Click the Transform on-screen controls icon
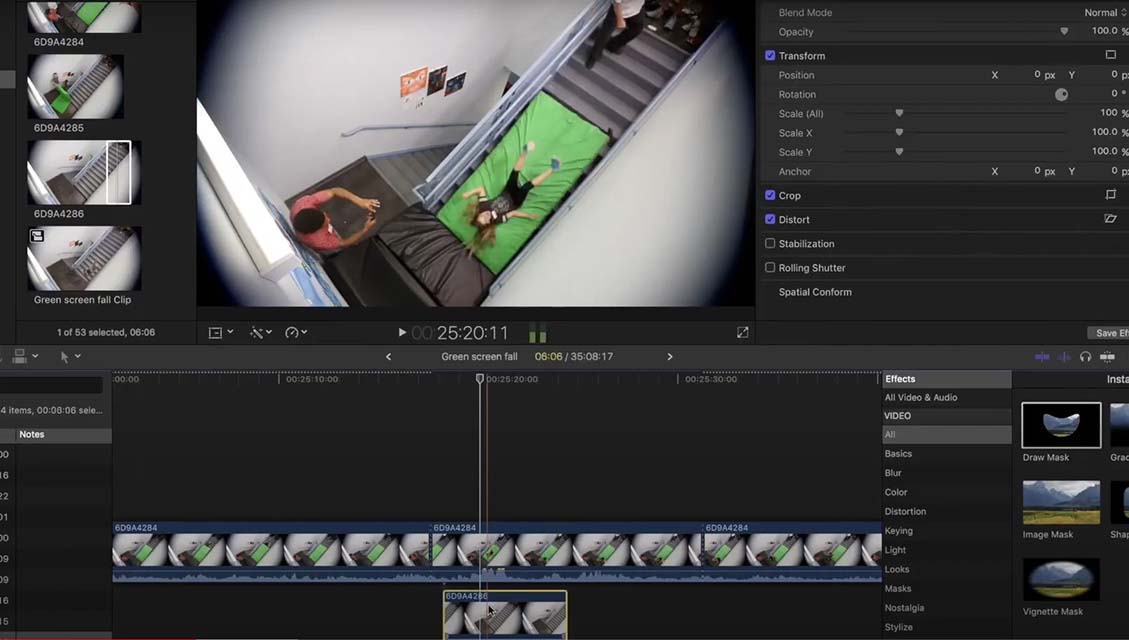Image resolution: width=1129 pixels, height=640 pixels. pos(1110,56)
